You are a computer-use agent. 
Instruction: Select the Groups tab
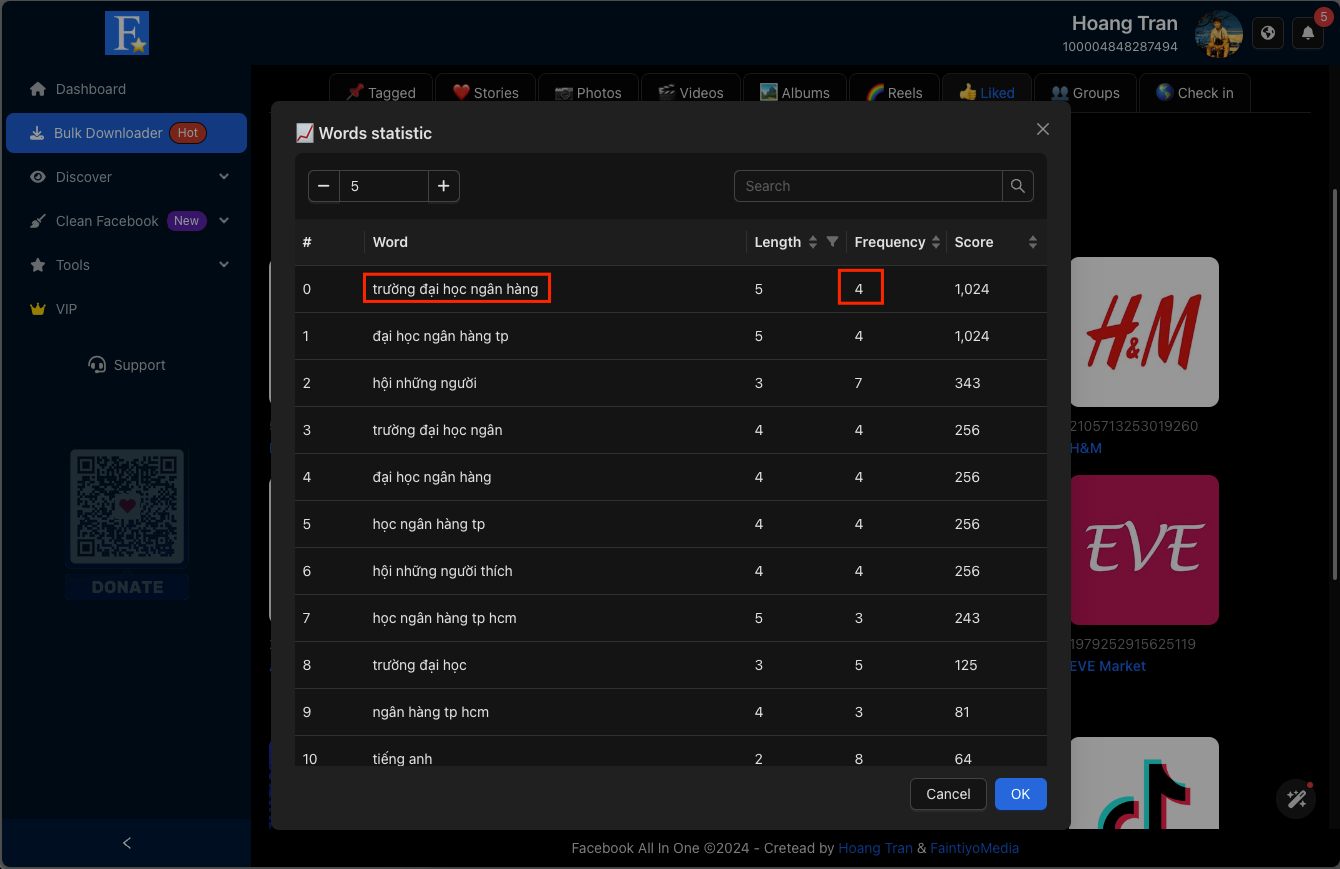pos(1085,92)
